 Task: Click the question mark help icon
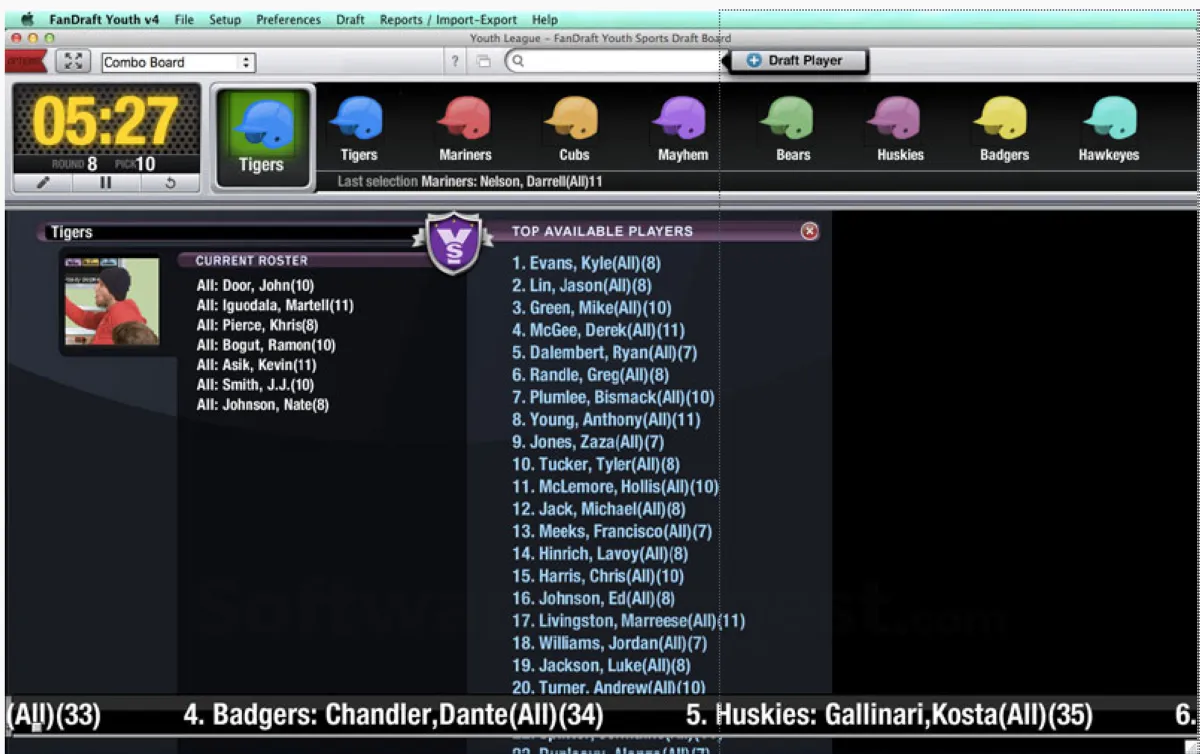455,61
